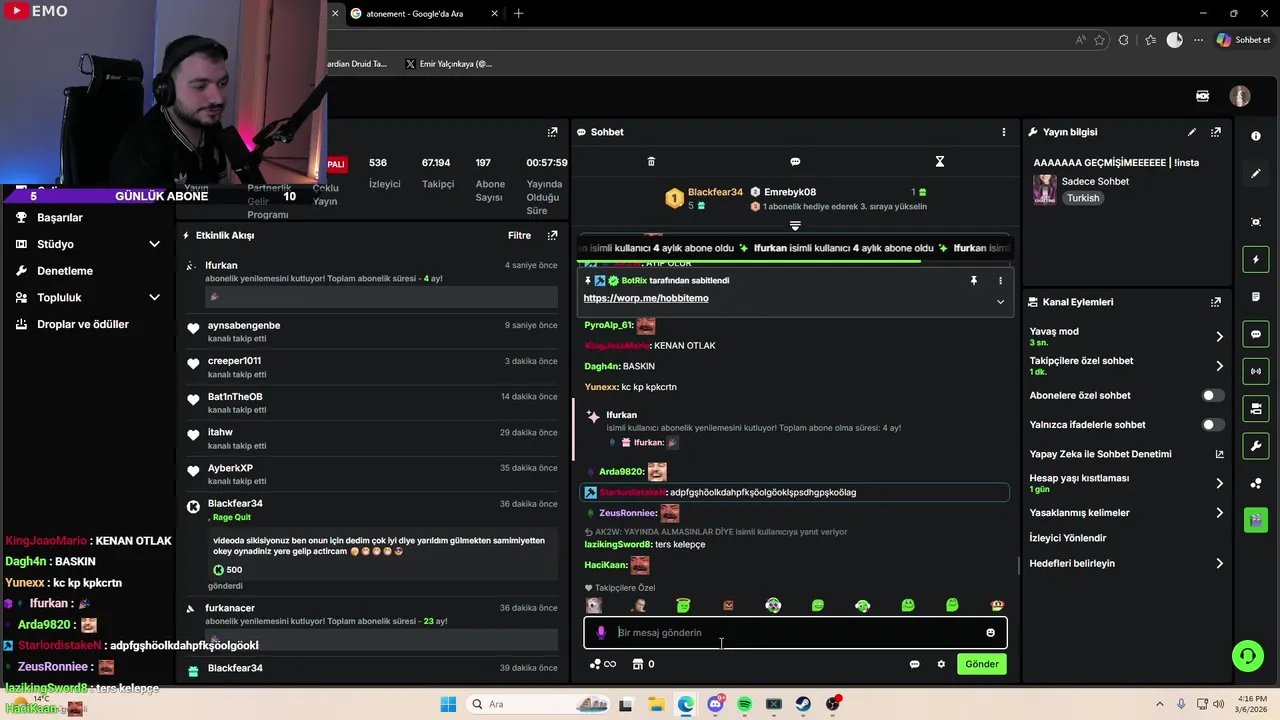This screenshot has height=720, width=1280.
Task: Click the wrench icon in right sidebar
Action: click(x=1256, y=446)
